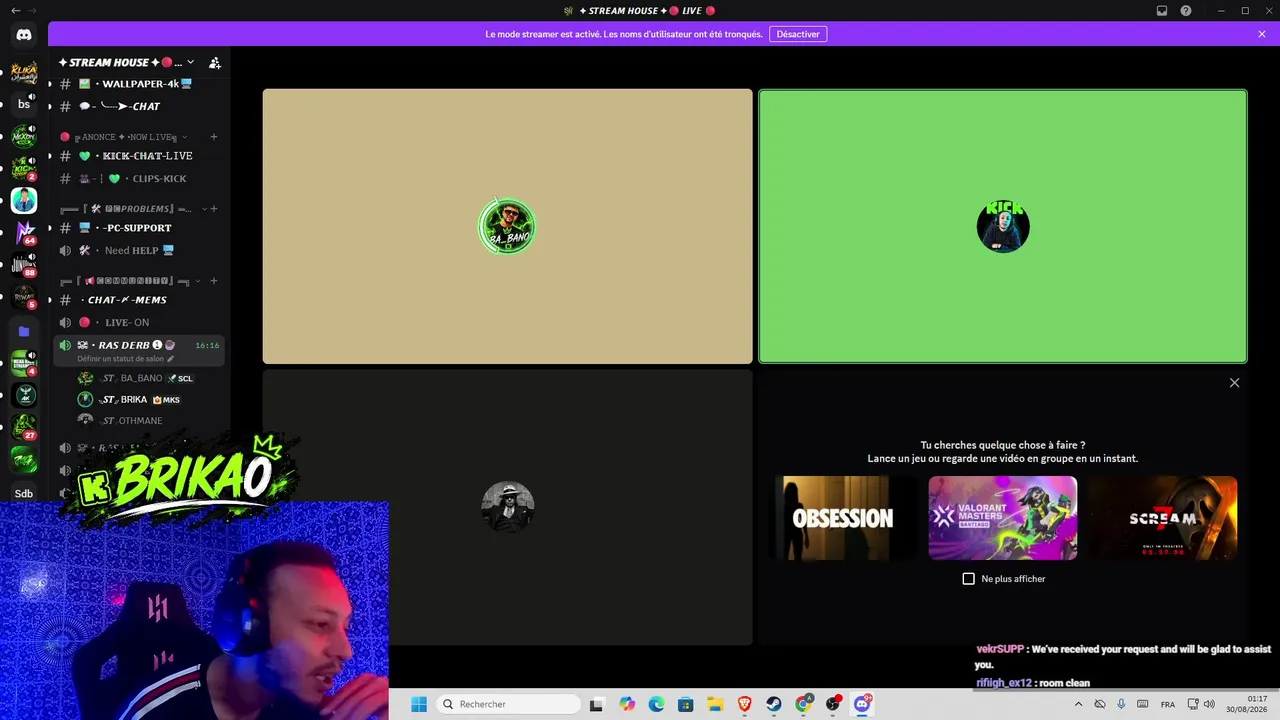Click the Windows Rechercher search box
The height and width of the screenshot is (720, 1280).
click(x=510, y=704)
